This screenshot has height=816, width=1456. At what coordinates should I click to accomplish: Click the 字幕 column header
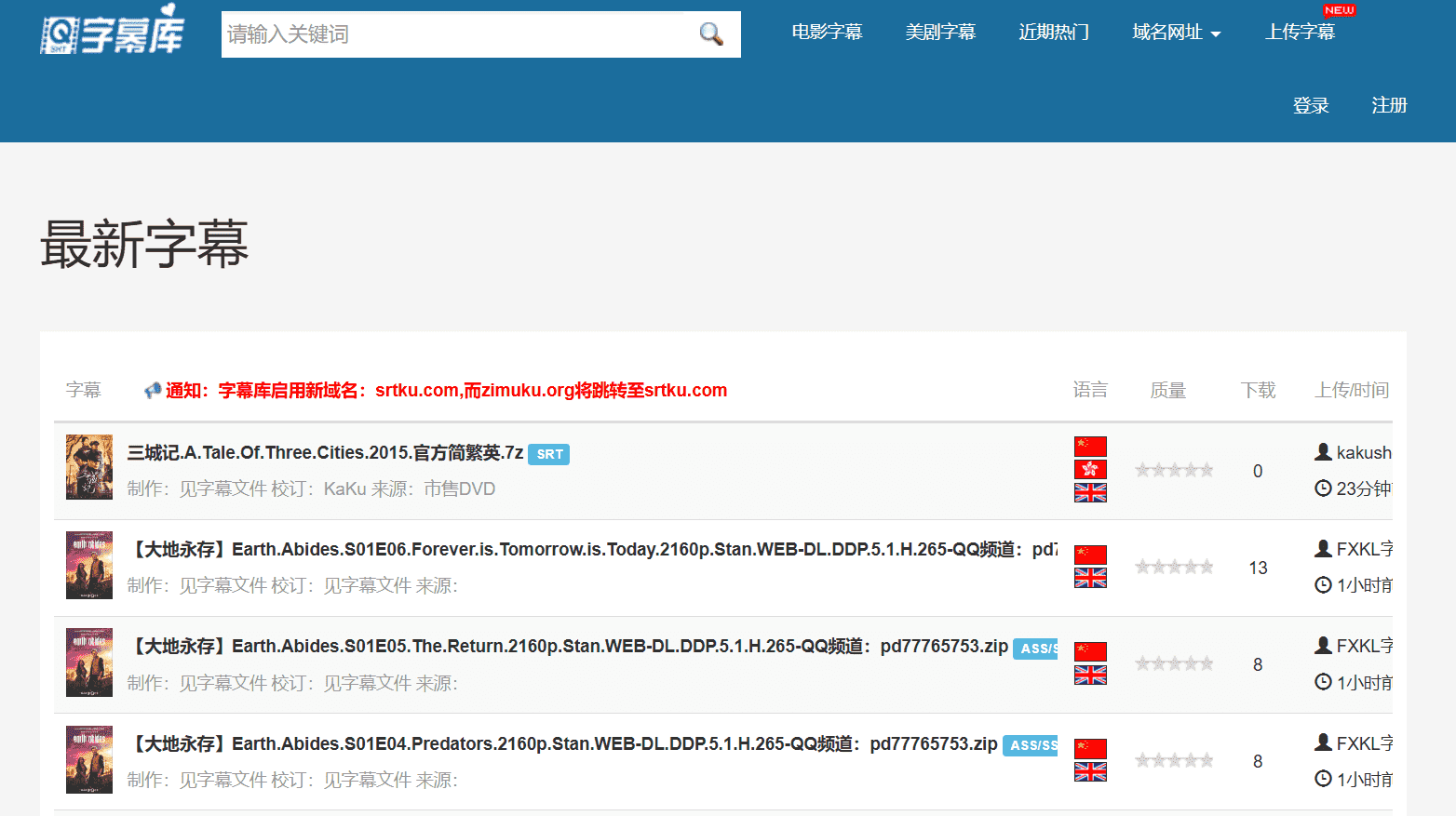coord(84,391)
